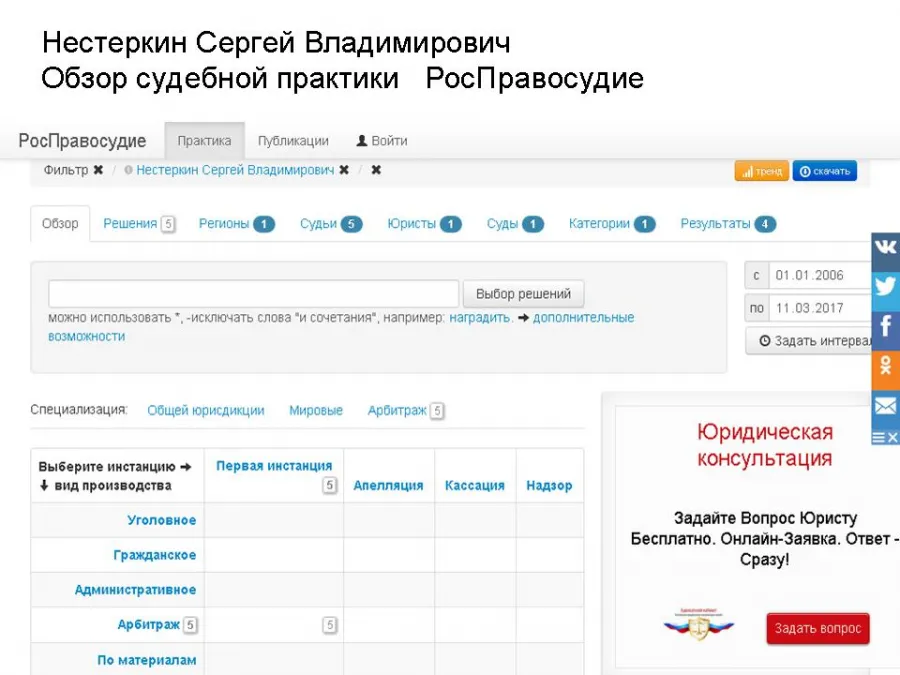
Task: Switch to the Регионы tab
Action: point(236,223)
